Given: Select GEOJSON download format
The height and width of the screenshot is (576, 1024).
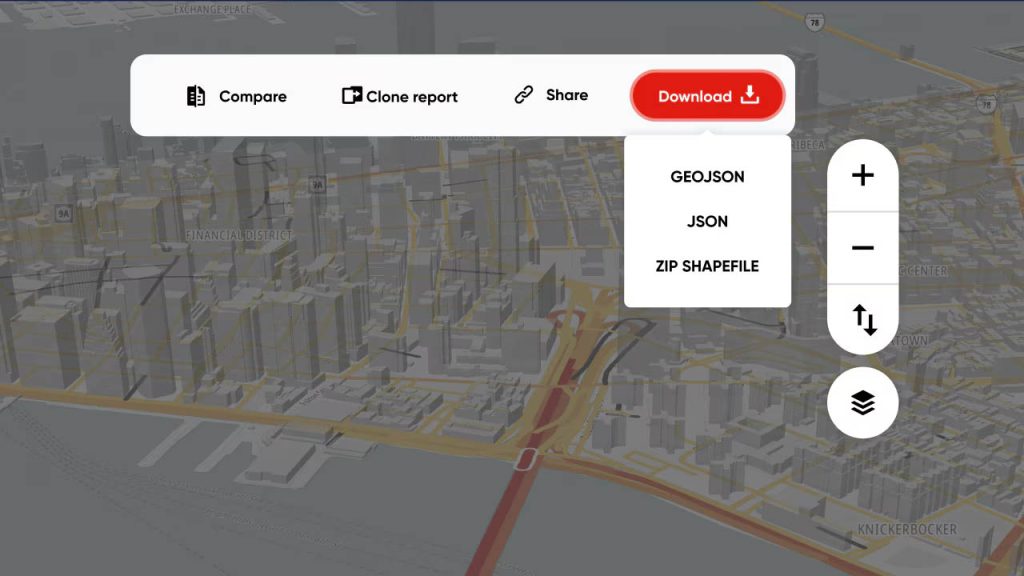Looking at the screenshot, I should point(707,177).
